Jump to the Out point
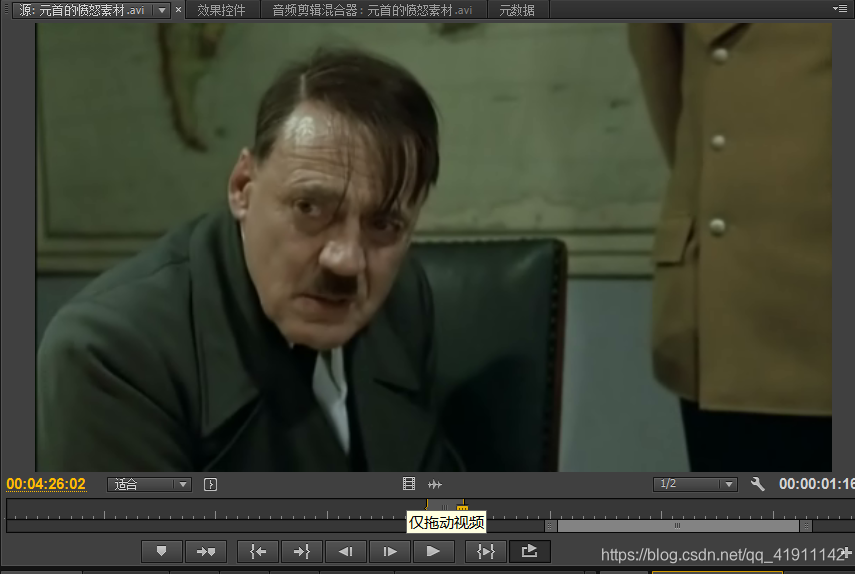The width and height of the screenshot is (855, 574). click(302, 551)
